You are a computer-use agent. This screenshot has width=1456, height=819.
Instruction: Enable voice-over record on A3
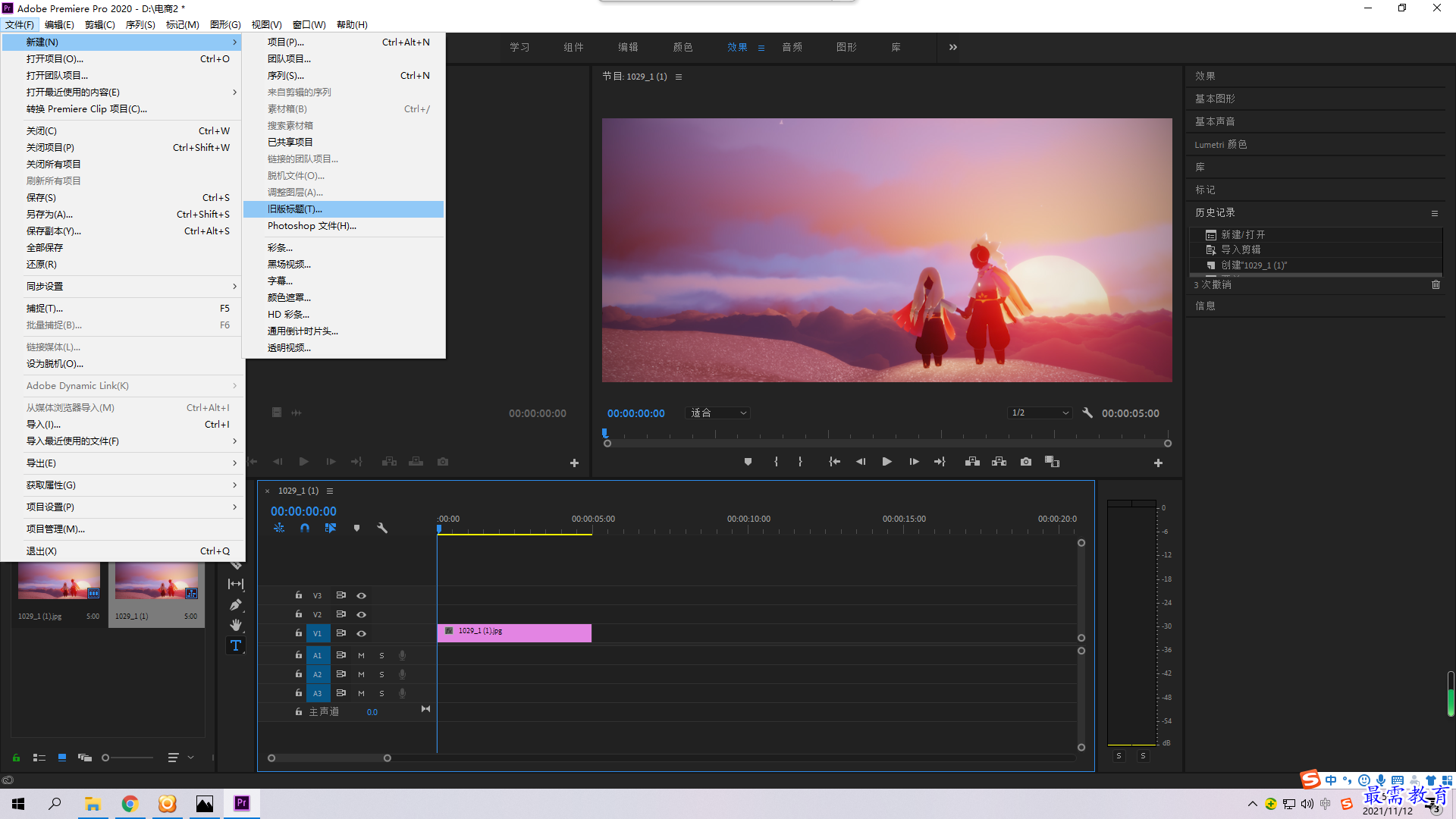pos(403,693)
